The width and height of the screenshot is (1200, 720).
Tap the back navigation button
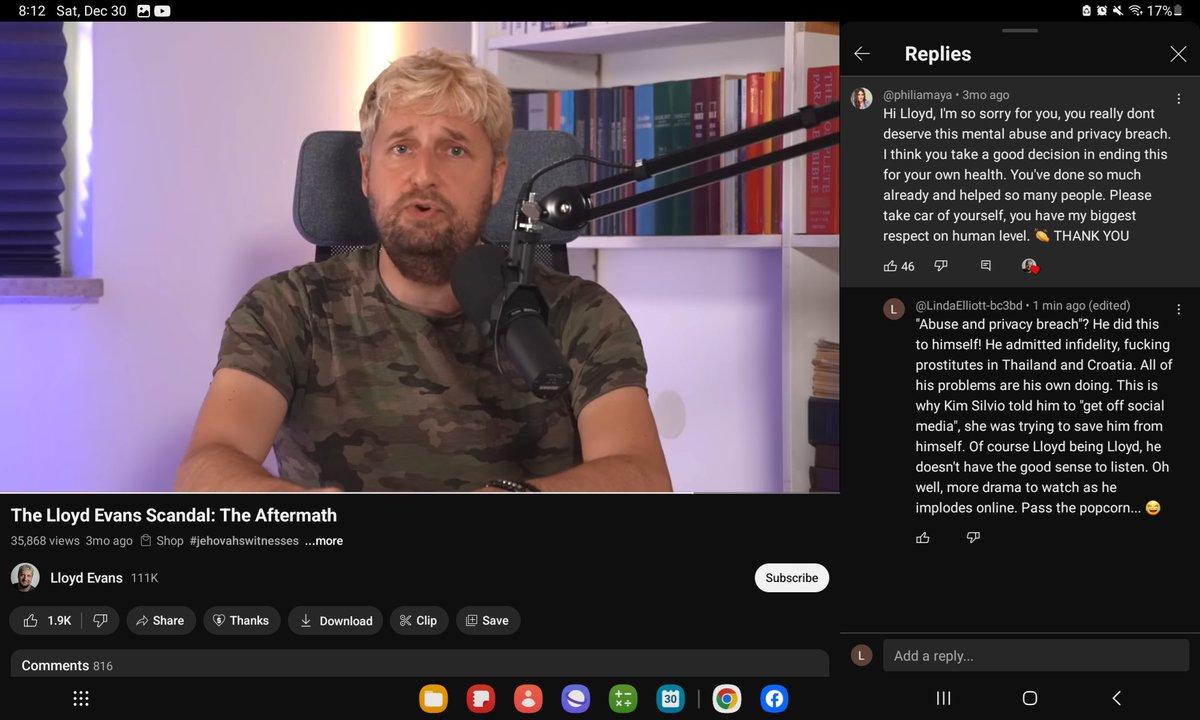(1117, 698)
